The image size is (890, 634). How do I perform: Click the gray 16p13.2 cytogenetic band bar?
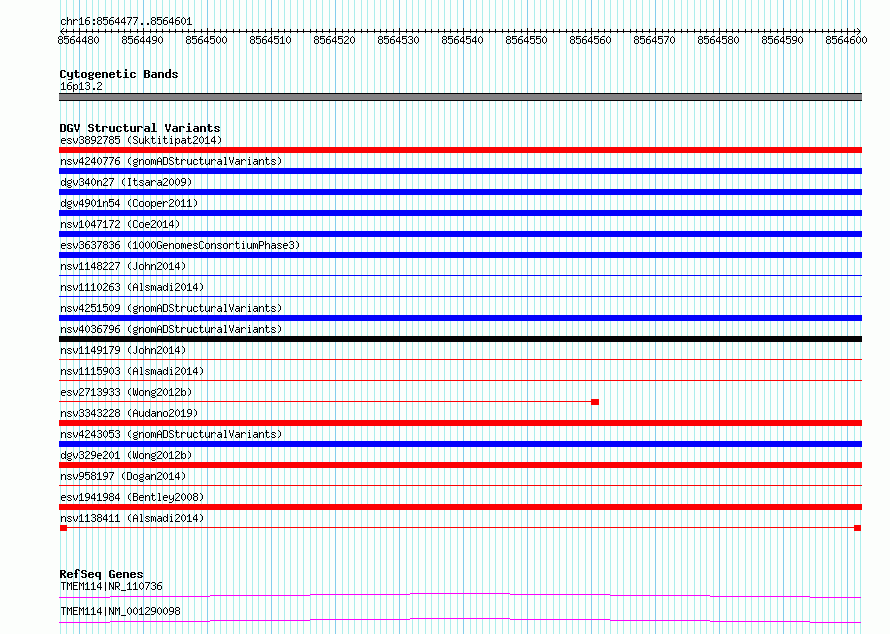pos(460,97)
